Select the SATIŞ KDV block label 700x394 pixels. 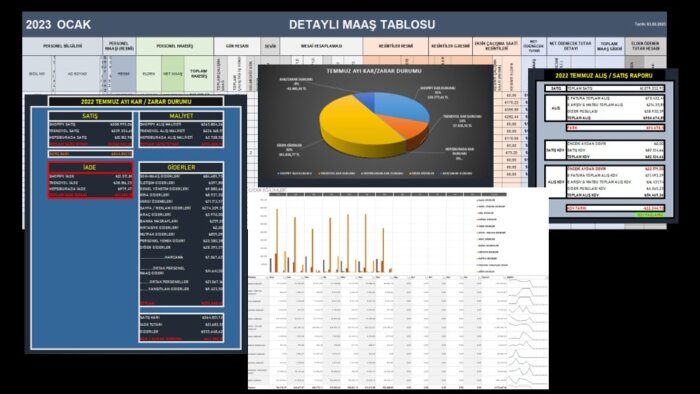[555, 150]
